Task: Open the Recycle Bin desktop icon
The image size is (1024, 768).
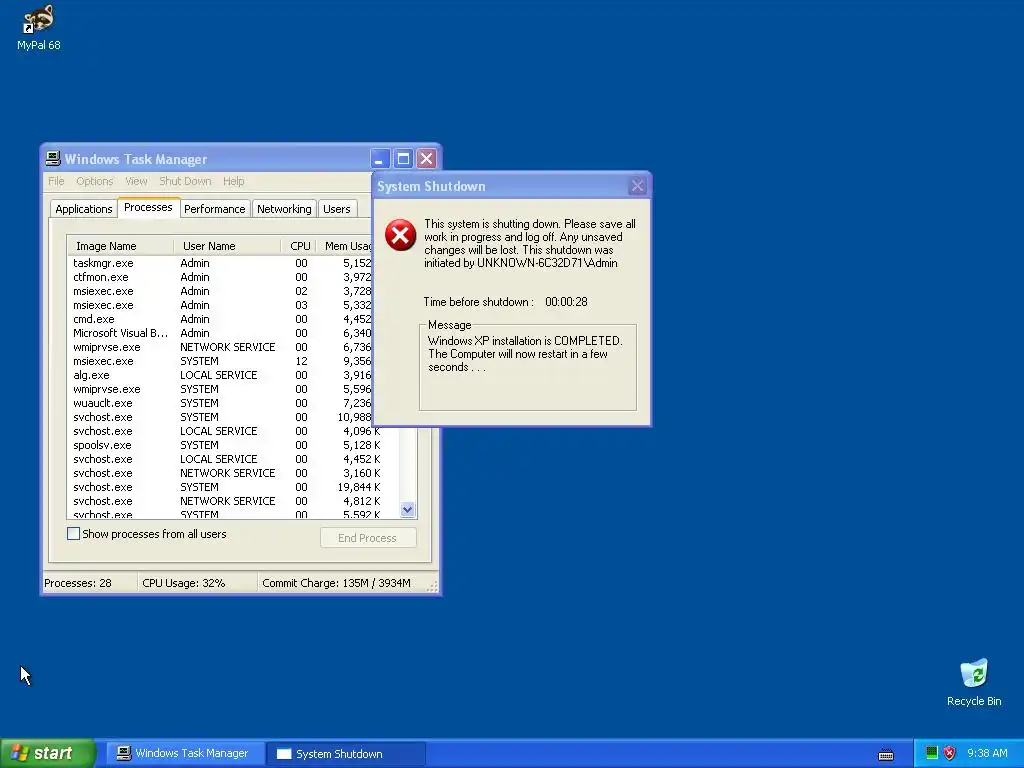Action: pyautogui.click(x=974, y=682)
